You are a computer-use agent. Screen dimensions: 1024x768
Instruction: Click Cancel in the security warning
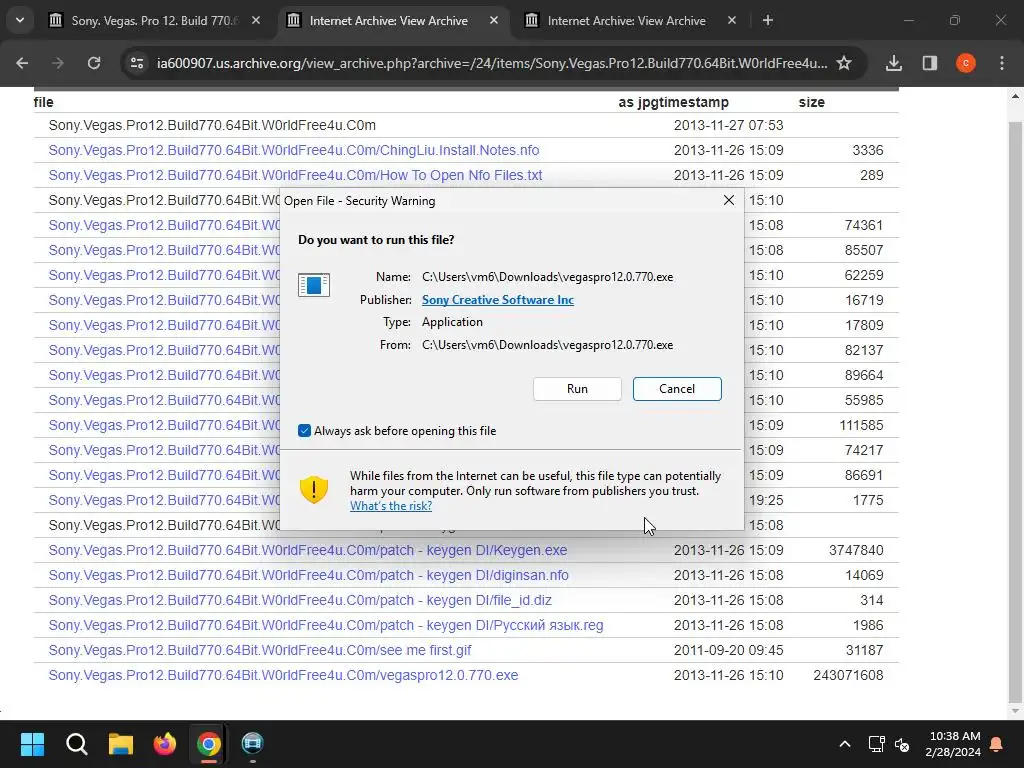coord(677,389)
